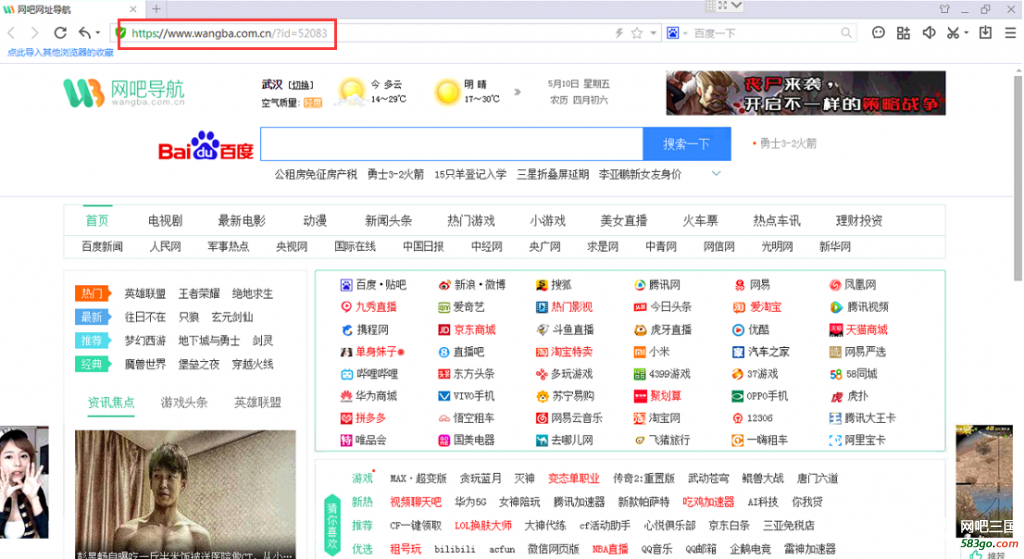Screen dimensions: 1024x559
Task: Click the NBA直播 link
Action: (x=610, y=549)
